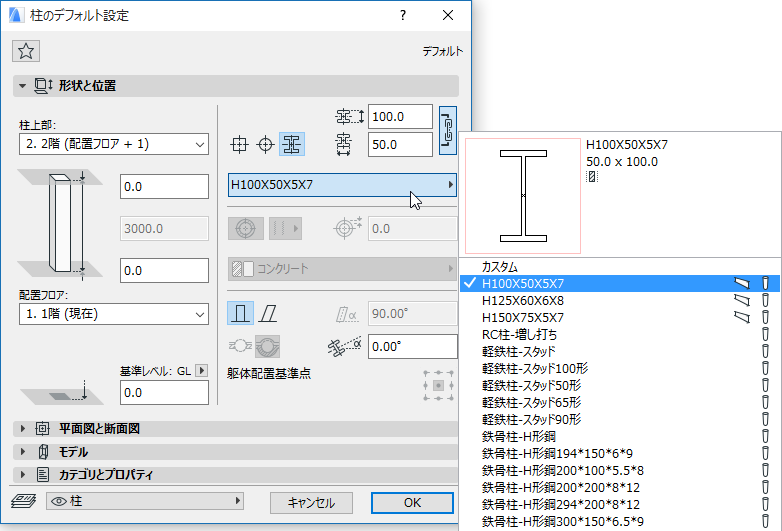Screen dimensions: 782x531
Task: Open the 基準レベル GL arrow button
Action: pos(201,370)
